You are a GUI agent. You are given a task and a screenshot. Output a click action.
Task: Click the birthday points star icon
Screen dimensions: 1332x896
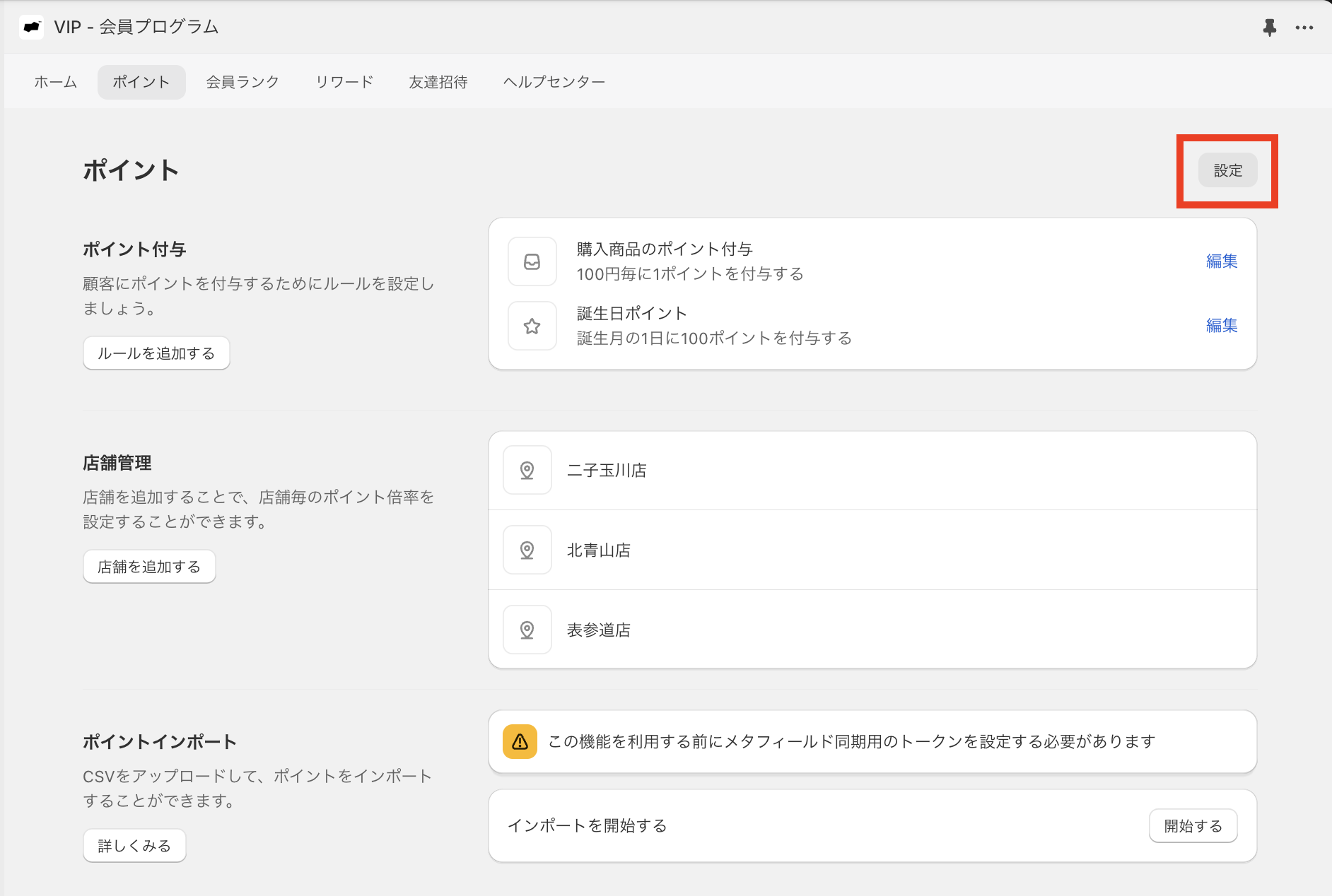point(532,326)
